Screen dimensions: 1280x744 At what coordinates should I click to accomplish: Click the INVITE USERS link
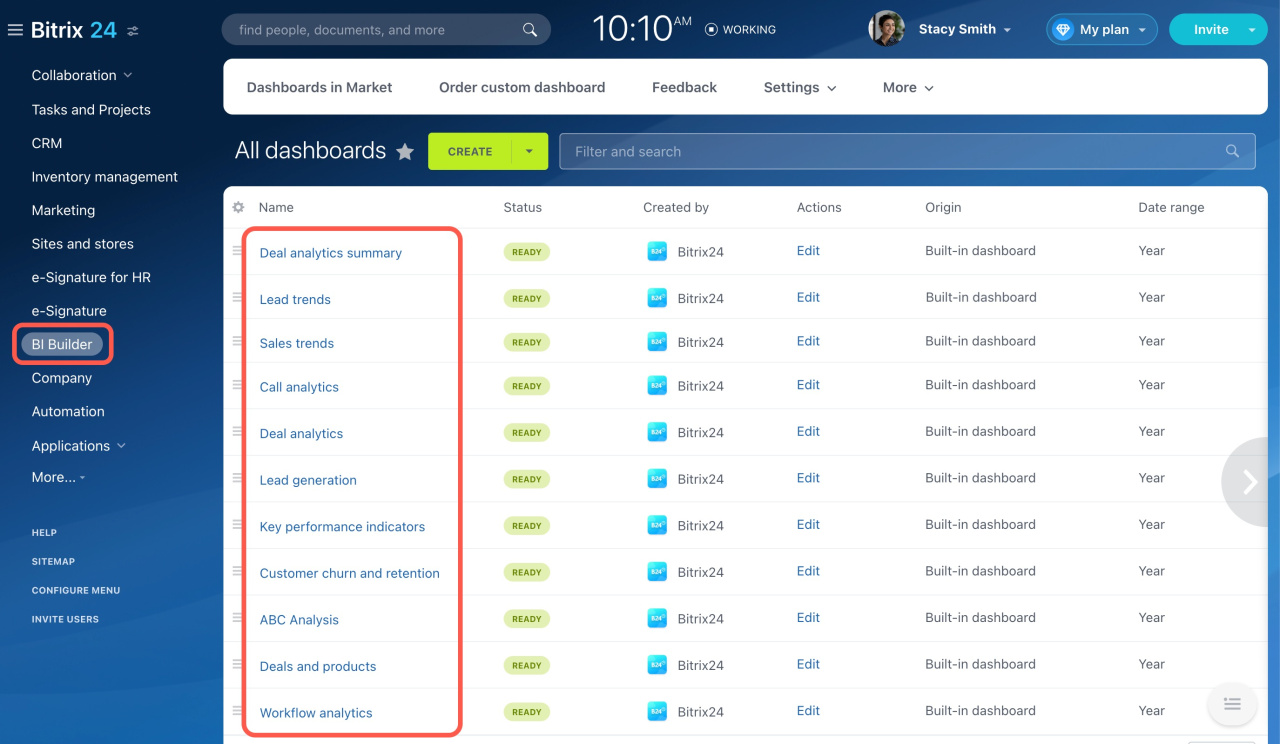point(65,619)
